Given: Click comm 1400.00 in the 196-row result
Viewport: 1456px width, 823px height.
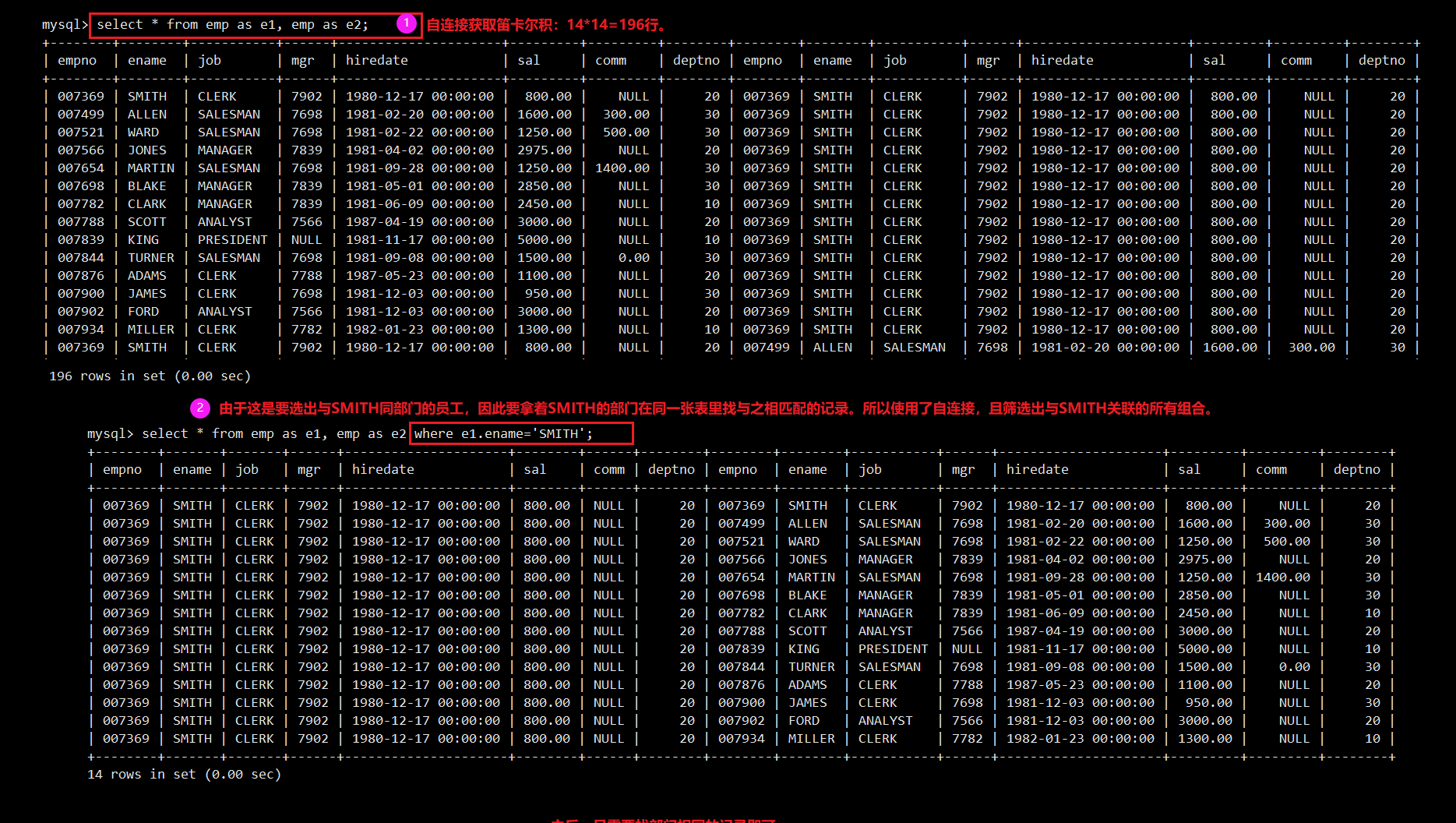Looking at the screenshot, I should click(x=622, y=168).
